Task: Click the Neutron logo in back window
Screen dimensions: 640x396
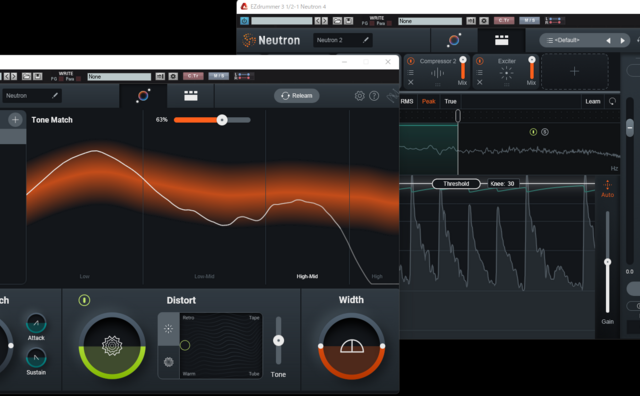Action: 271,40
